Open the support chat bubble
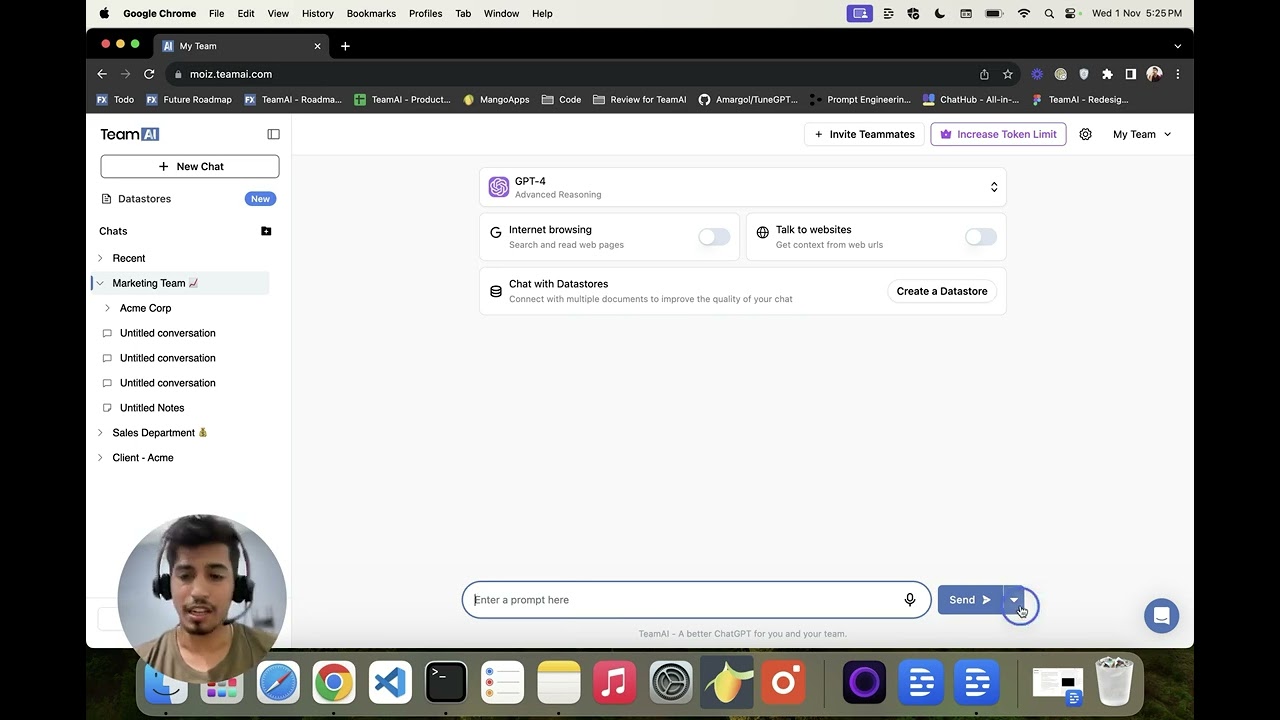1280x720 pixels. pos(1161,616)
